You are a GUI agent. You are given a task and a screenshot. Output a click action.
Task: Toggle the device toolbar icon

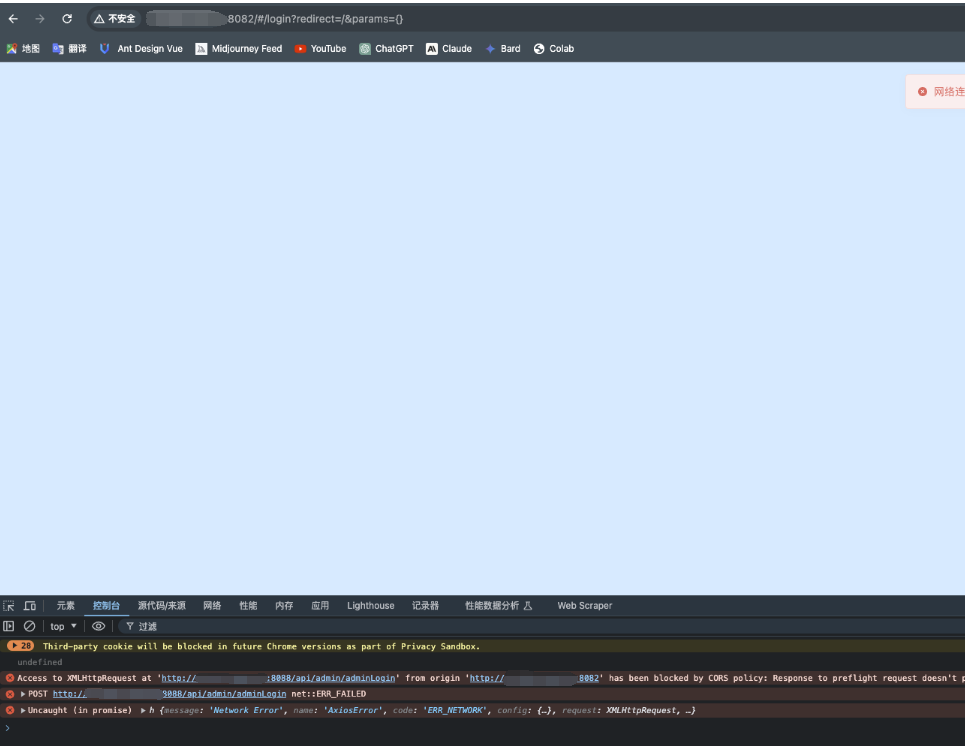[x=30, y=606]
